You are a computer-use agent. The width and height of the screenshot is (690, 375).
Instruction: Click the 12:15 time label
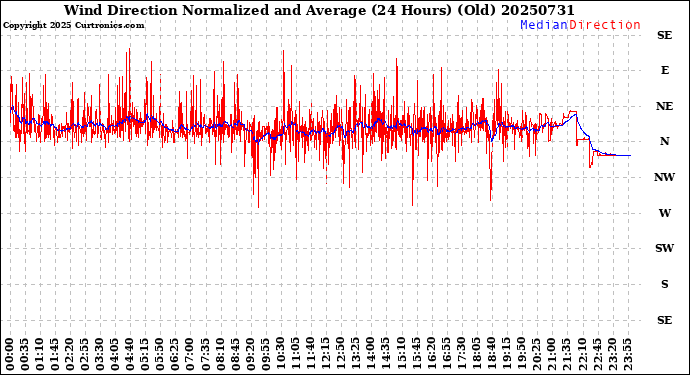(x=326, y=354)
